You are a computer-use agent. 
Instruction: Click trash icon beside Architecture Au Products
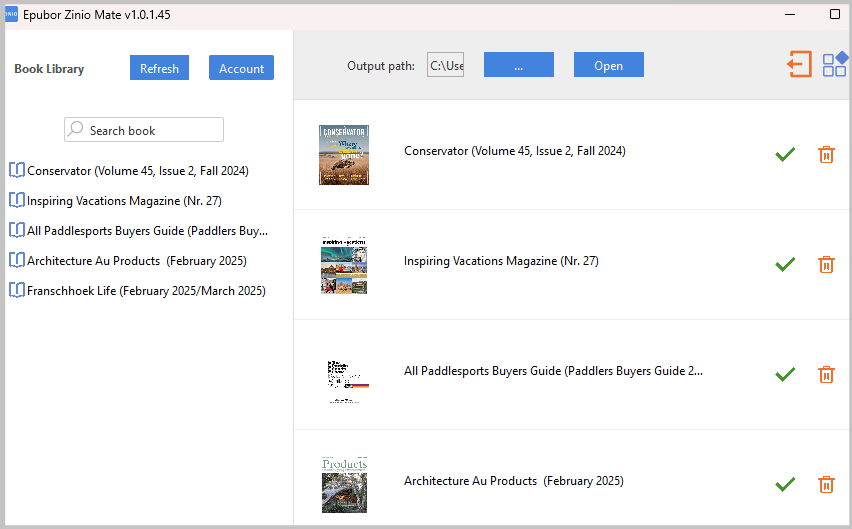(x=826, y=484)
